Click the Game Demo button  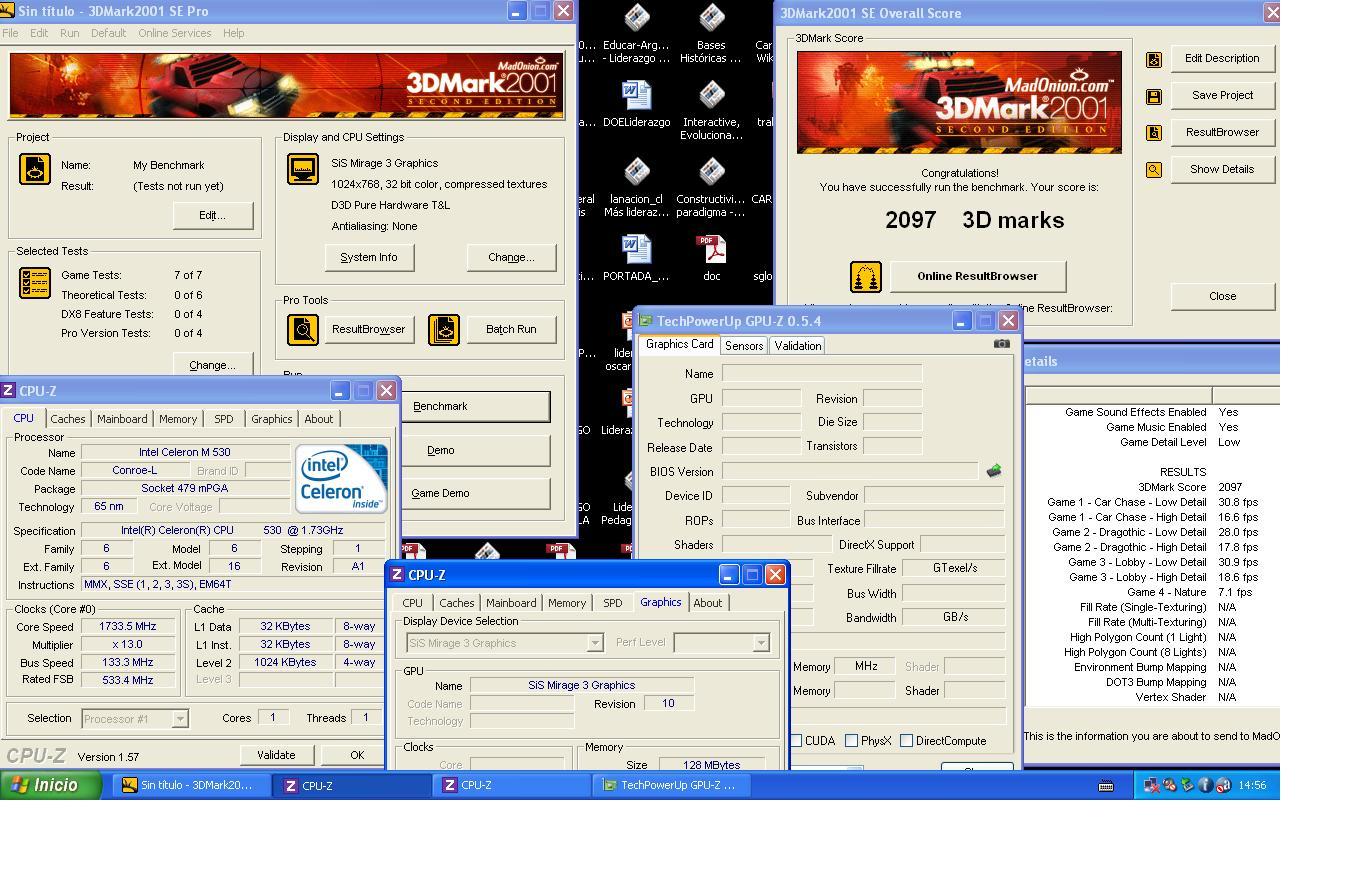pyautogui.click(x=475, y=493)
